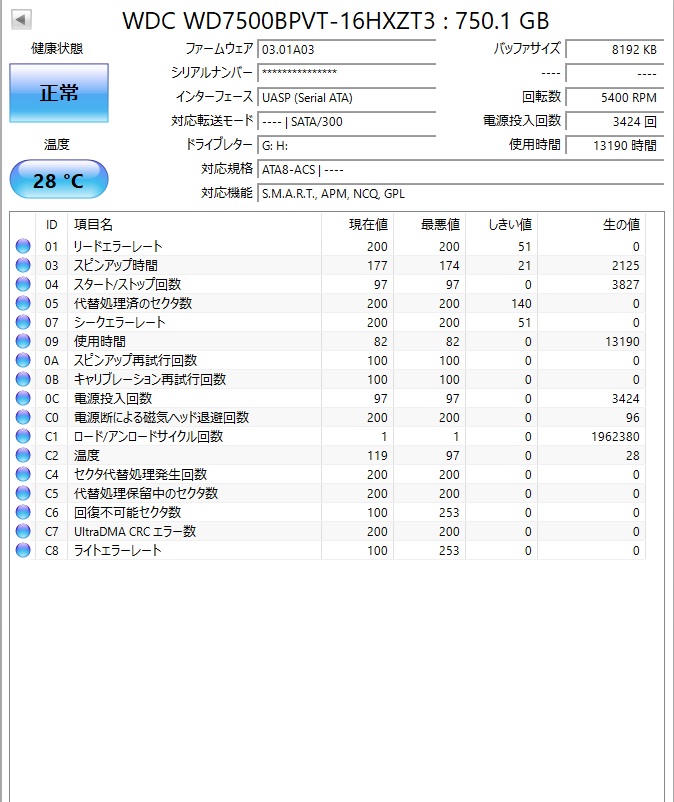
Task: Click the 健康状態 label
Action: tap(57, 49)
